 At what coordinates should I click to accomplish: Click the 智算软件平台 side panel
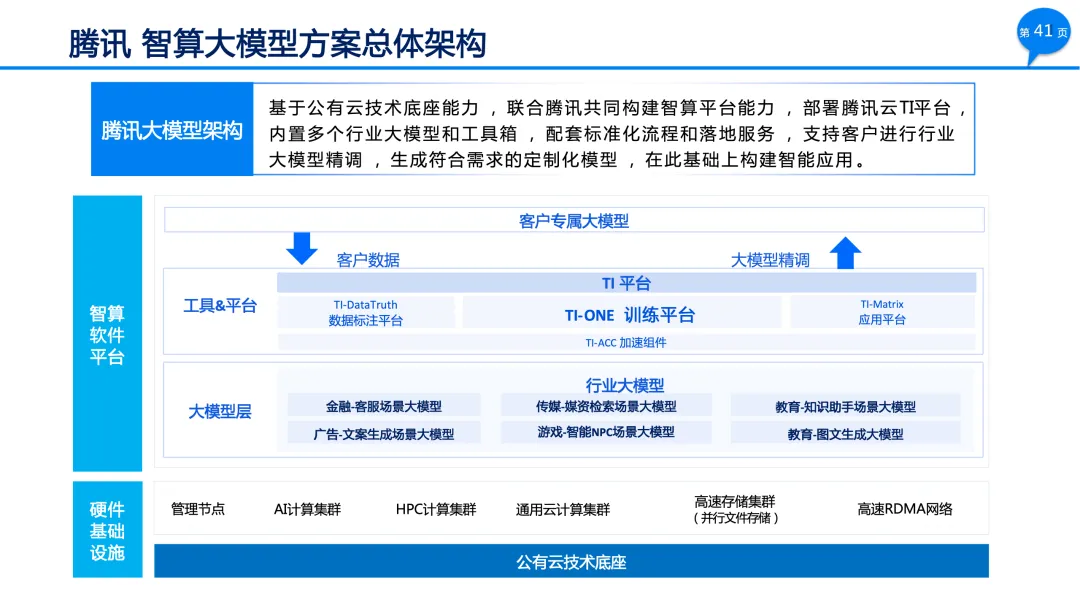tap(107, 333)
